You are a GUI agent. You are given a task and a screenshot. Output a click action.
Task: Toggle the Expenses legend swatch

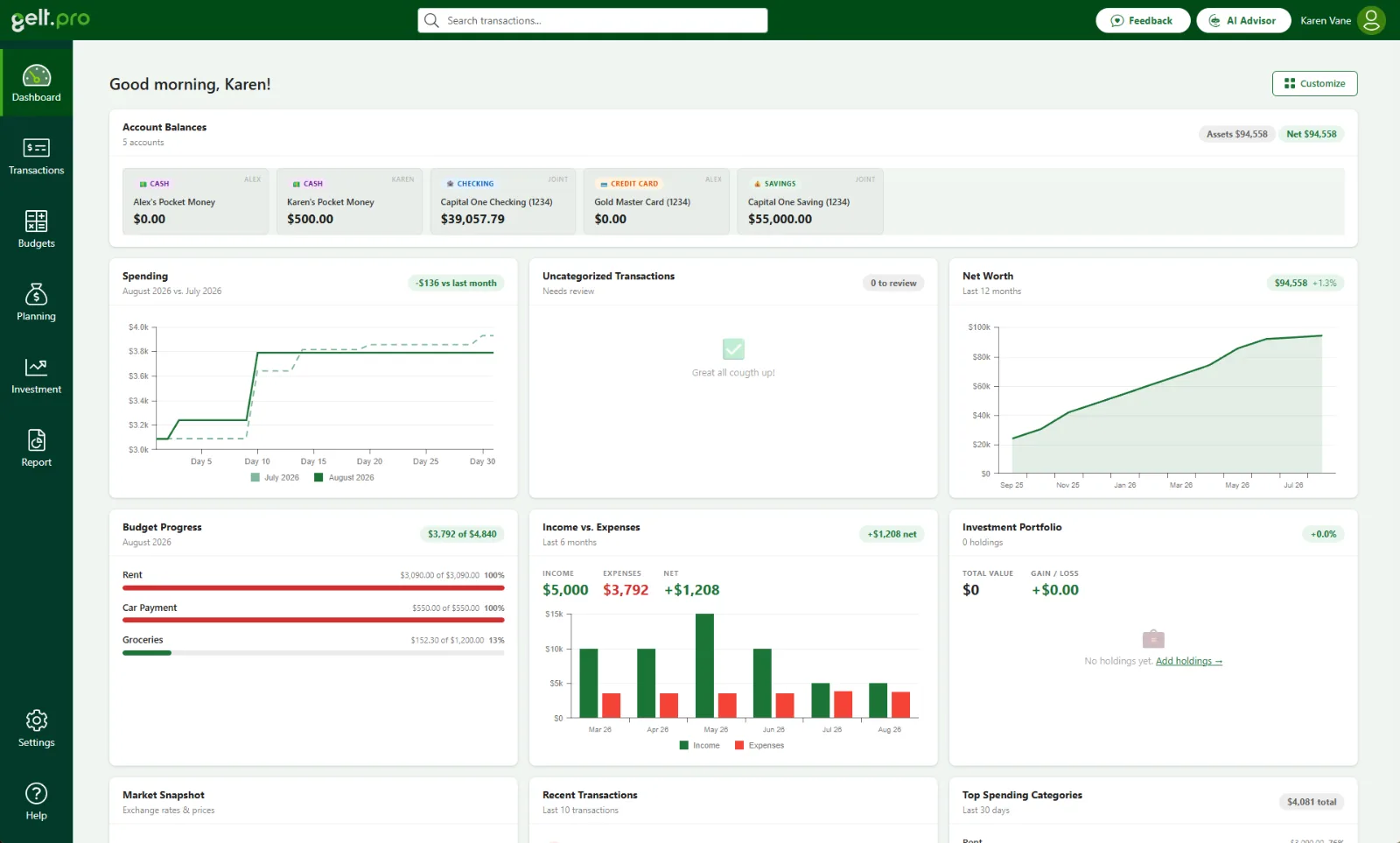point(739,746)
